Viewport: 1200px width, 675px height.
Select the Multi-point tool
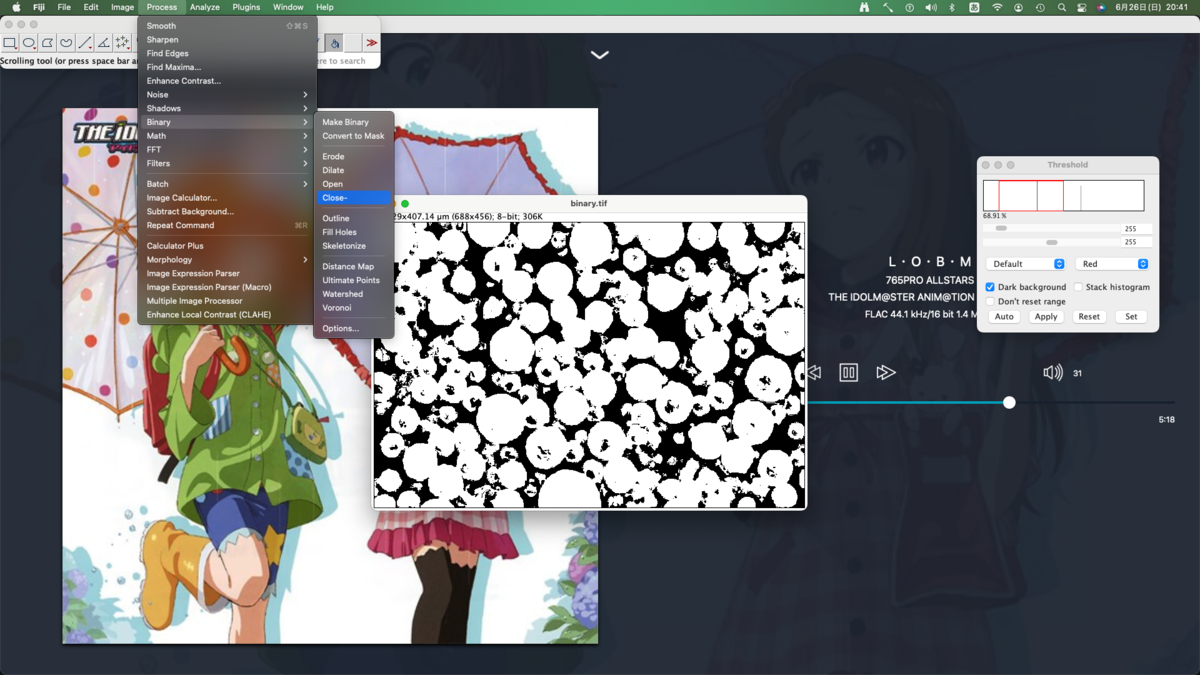[x=122, y=43]
